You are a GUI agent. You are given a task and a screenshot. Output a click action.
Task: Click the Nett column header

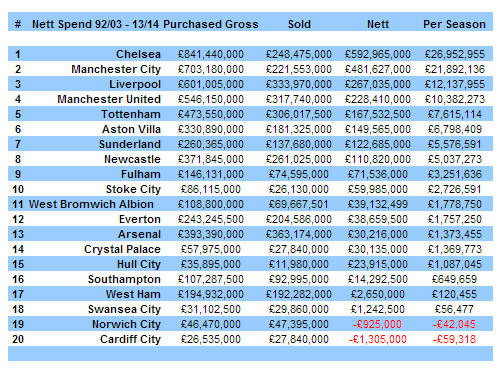tap(378, 24)
